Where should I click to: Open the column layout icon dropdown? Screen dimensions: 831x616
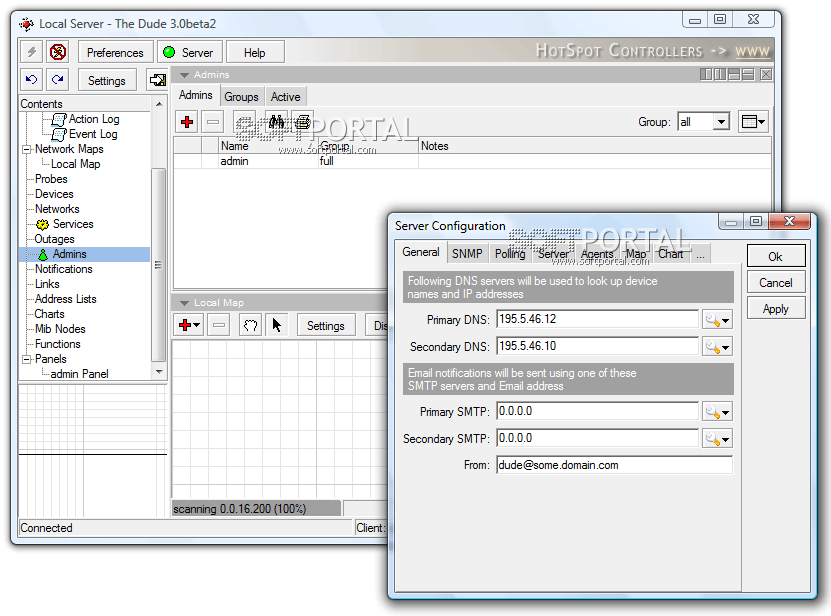(x=753, y=122)
